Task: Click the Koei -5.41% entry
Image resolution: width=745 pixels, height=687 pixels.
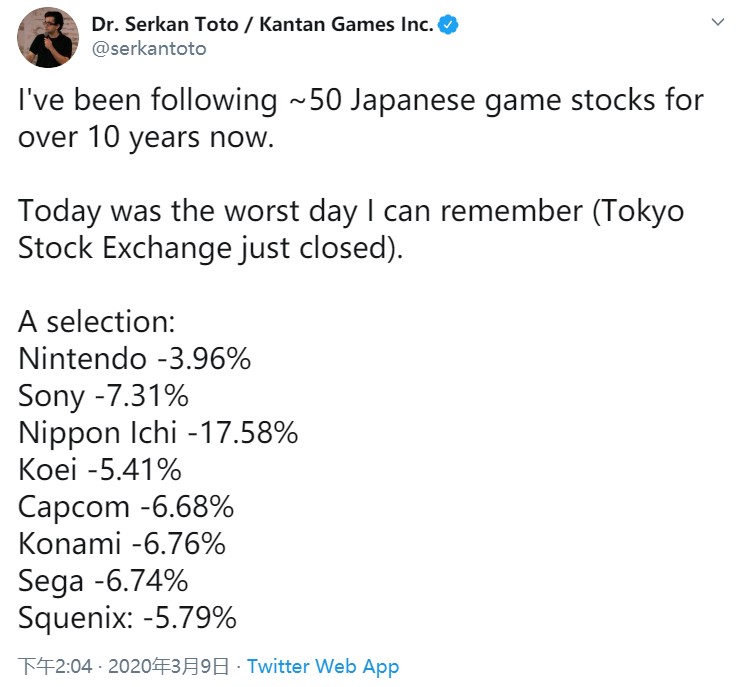Action: point(100,470)
